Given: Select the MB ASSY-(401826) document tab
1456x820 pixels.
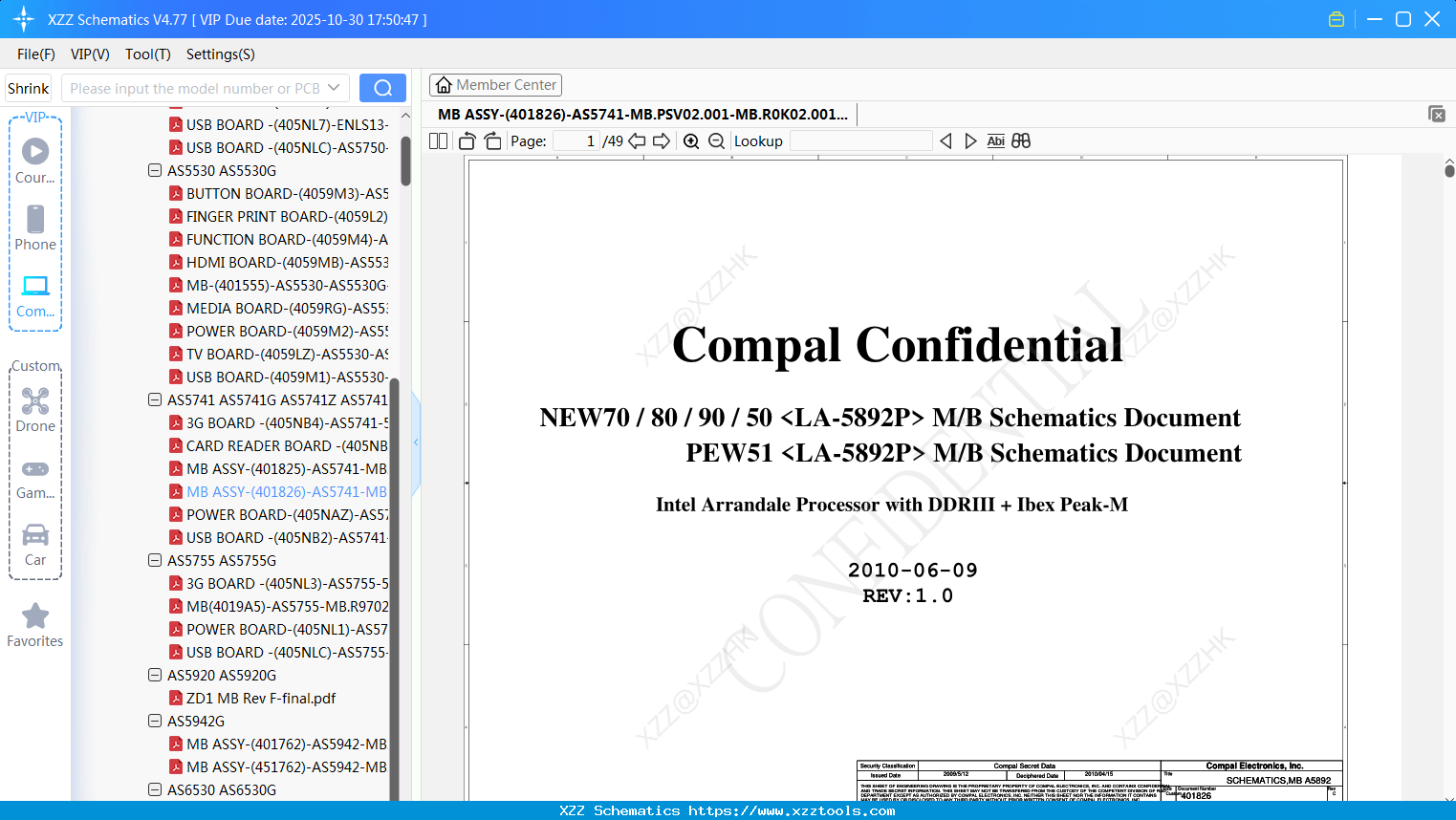Looking at the screenshot, I should click(x=642, y=115).
